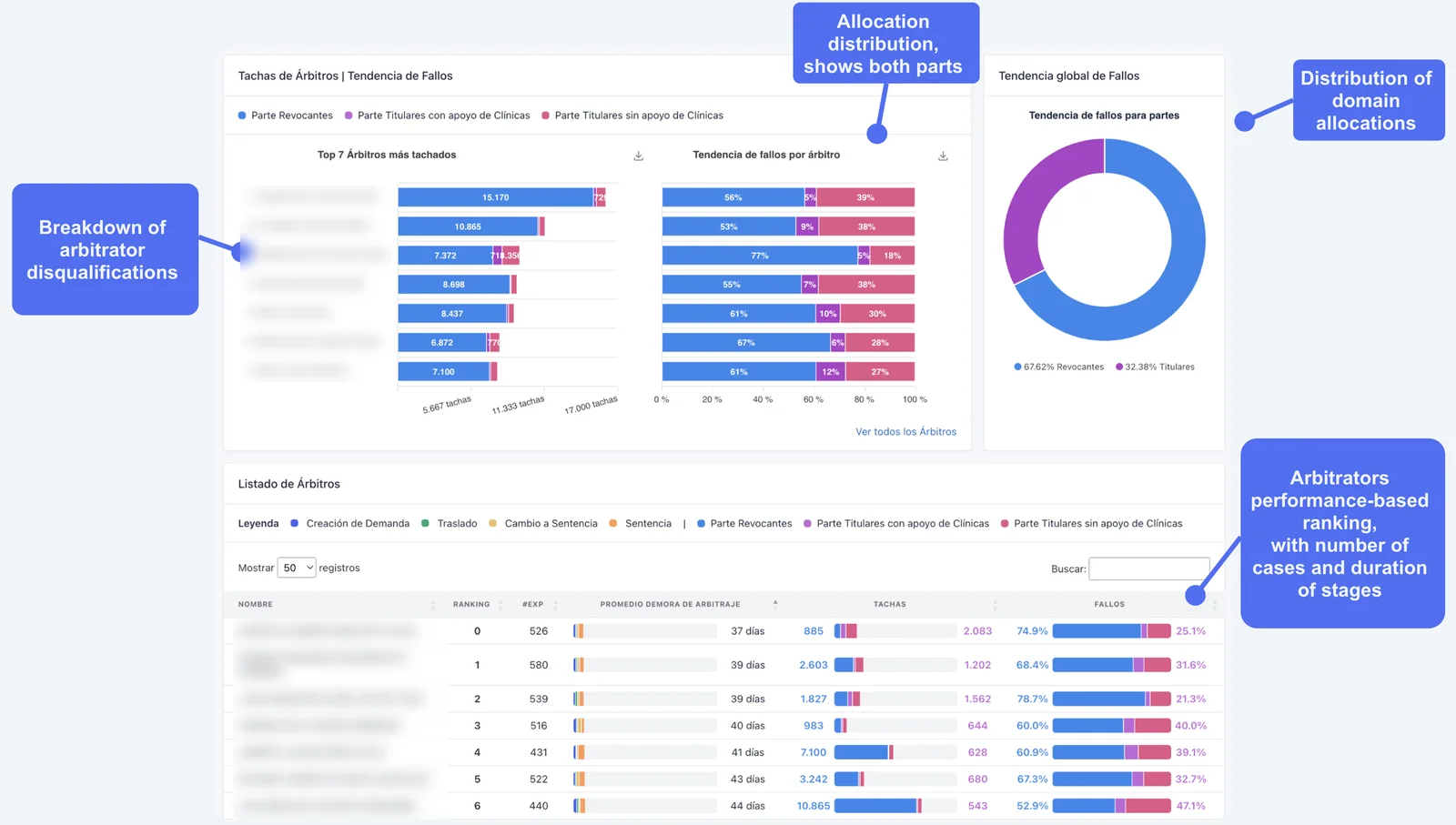The height and width of the screenshot is (825, 1456).
Task: Toggle the 32.38% Titulares donut legend entry
Action: (1156, 367)
